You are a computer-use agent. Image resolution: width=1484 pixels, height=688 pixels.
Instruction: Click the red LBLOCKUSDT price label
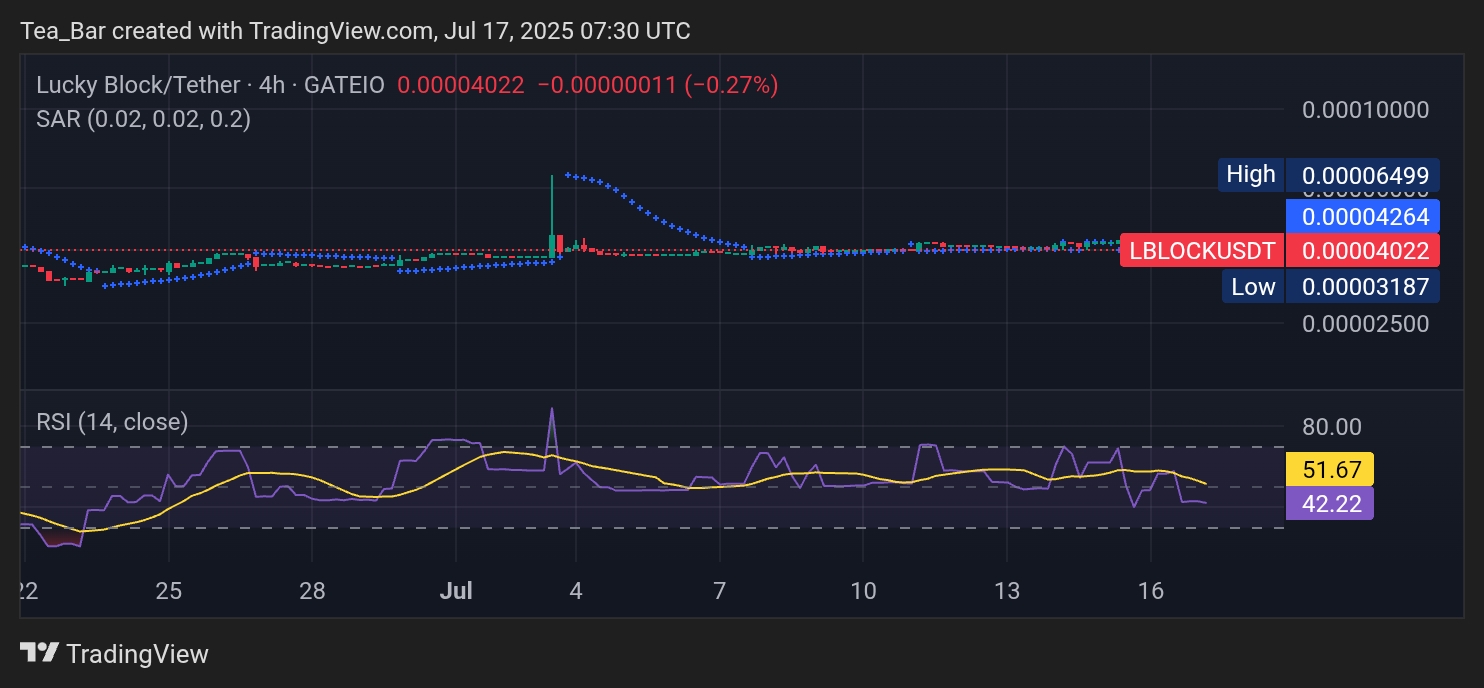pyautogui.click(x=1202, y=249)
